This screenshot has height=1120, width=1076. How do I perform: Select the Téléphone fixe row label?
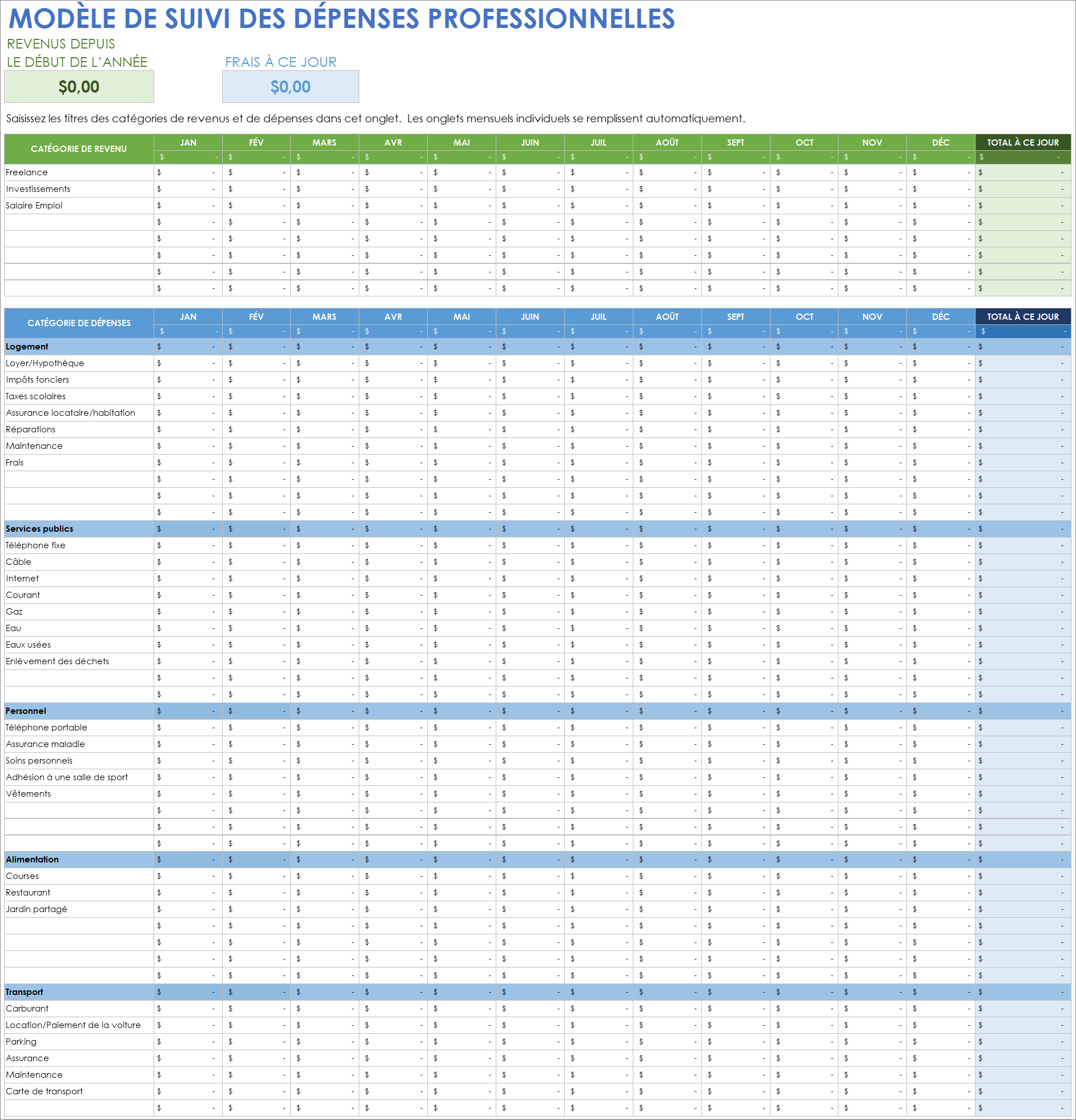pos(35,545)
